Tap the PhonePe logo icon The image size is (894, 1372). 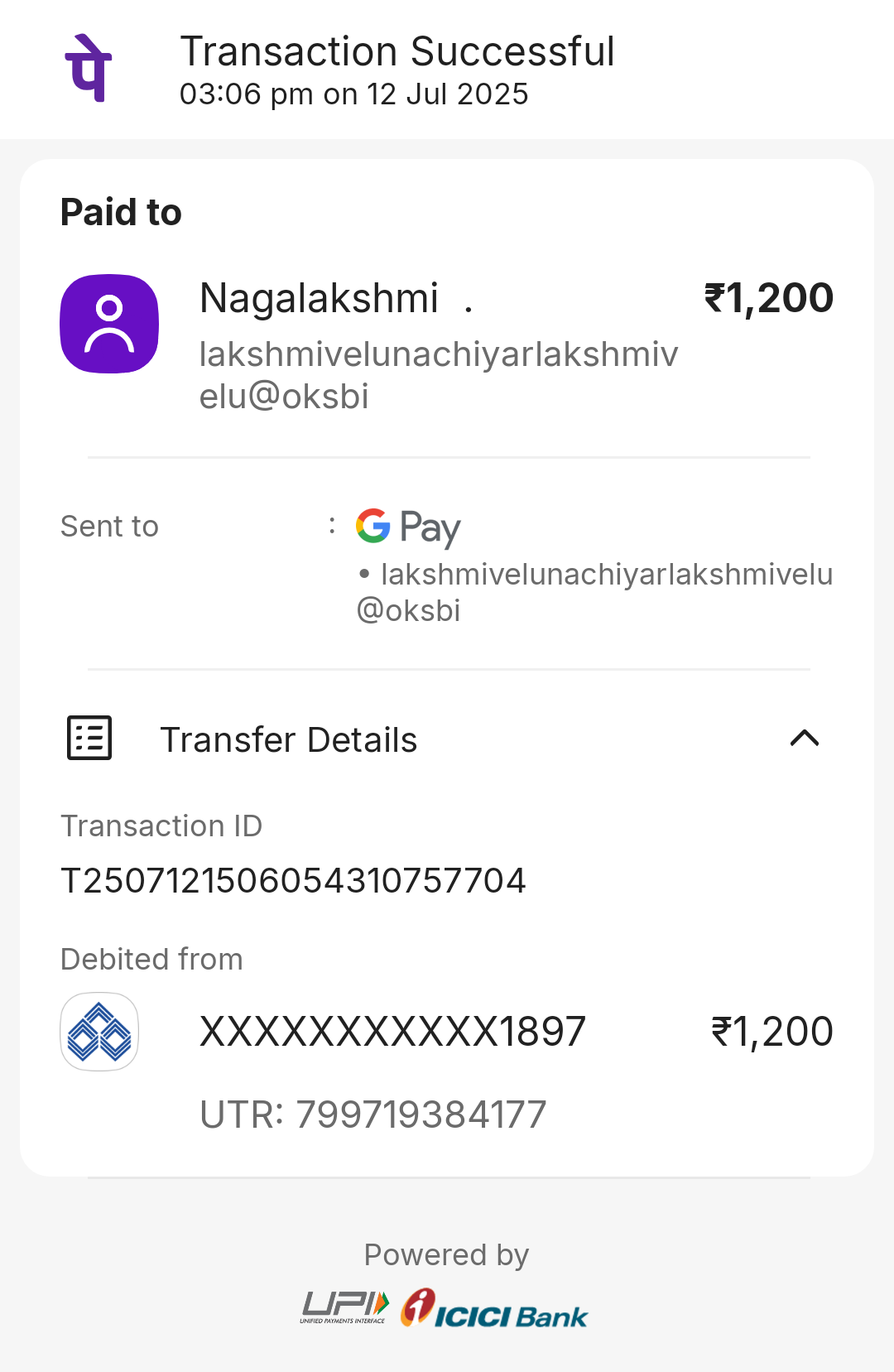pos(89,68)
